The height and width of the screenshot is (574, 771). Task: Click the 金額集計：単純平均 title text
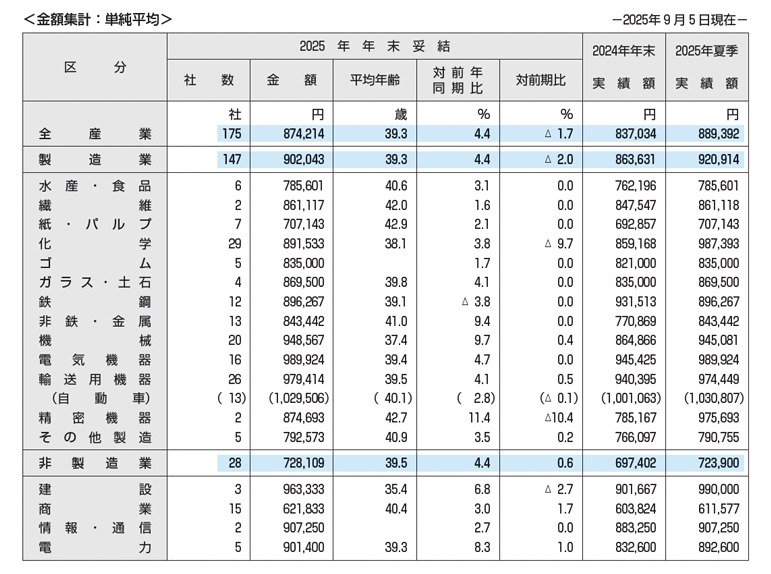click(98, 17)
